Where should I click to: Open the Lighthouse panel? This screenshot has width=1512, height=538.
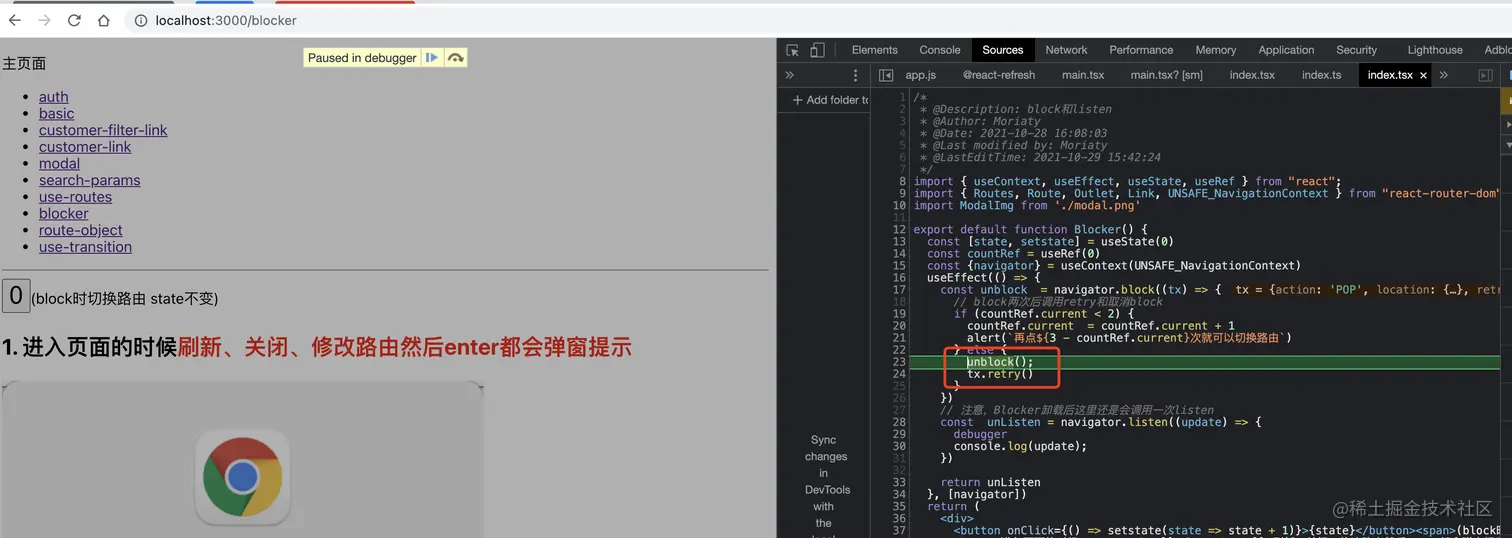(x=1435, y=50)
